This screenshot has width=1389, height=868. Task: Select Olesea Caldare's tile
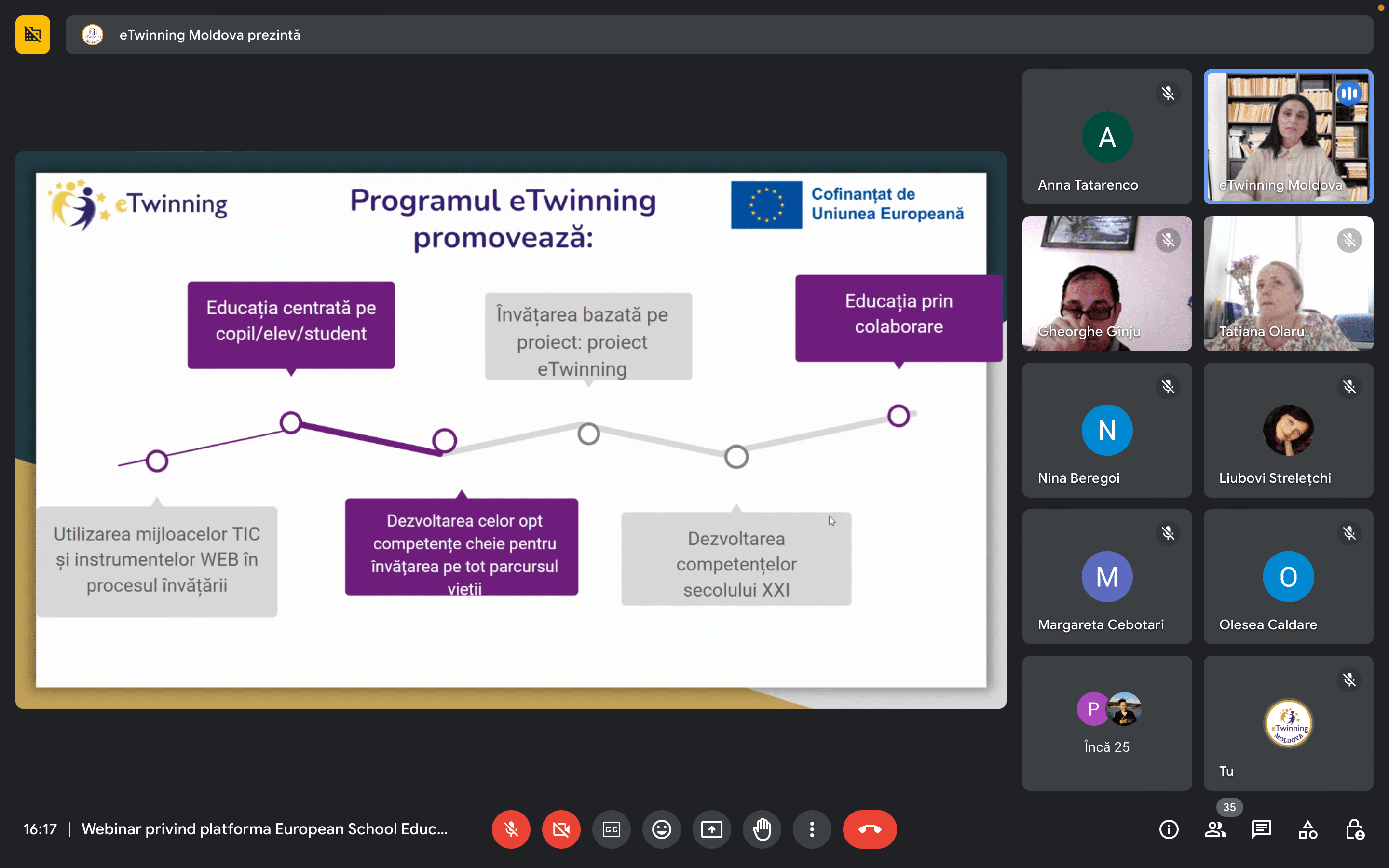point(1288,576)
